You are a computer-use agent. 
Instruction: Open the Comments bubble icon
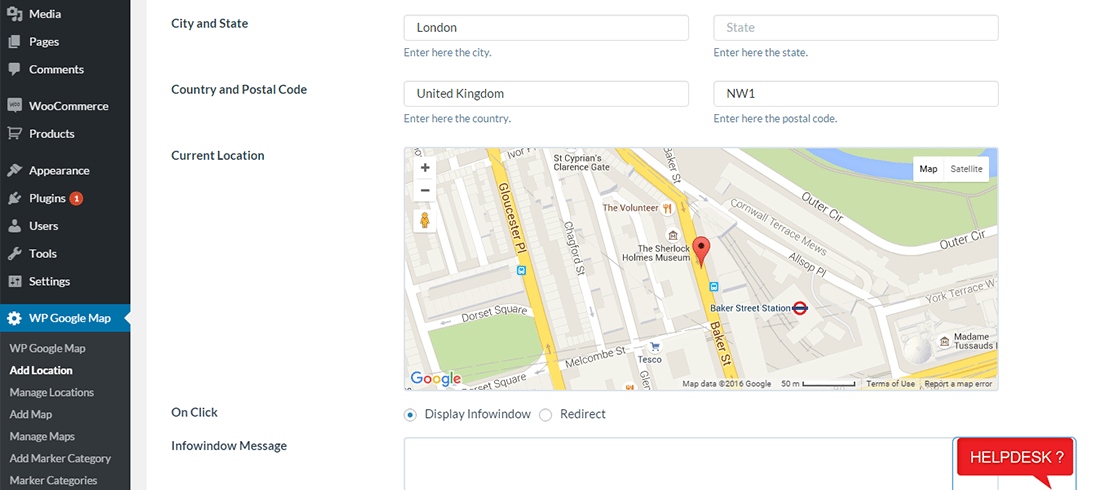14,69
